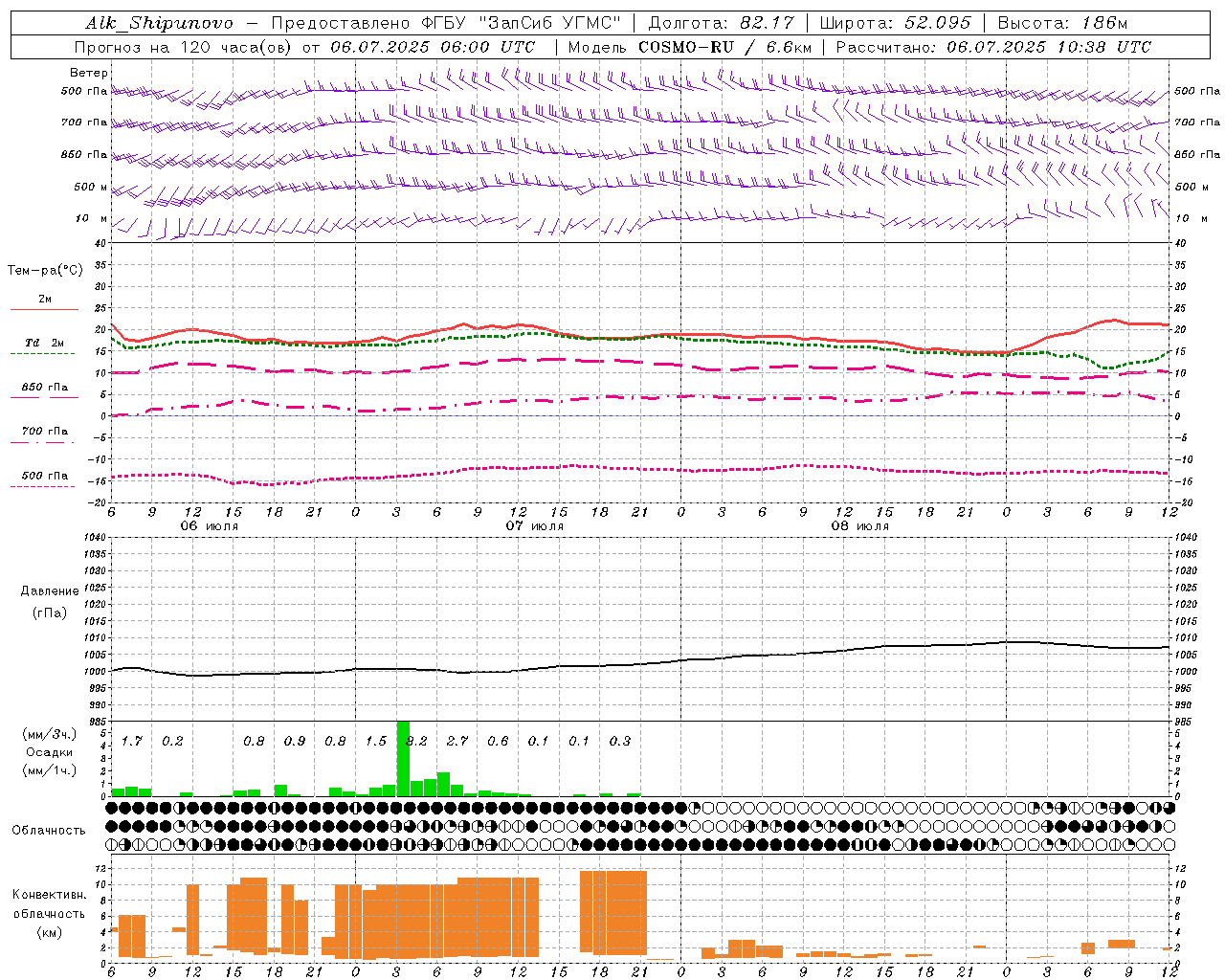Click the 1.7 precipitation total value
Viewport: 1225px width, 980px height.
coord(132,741)
